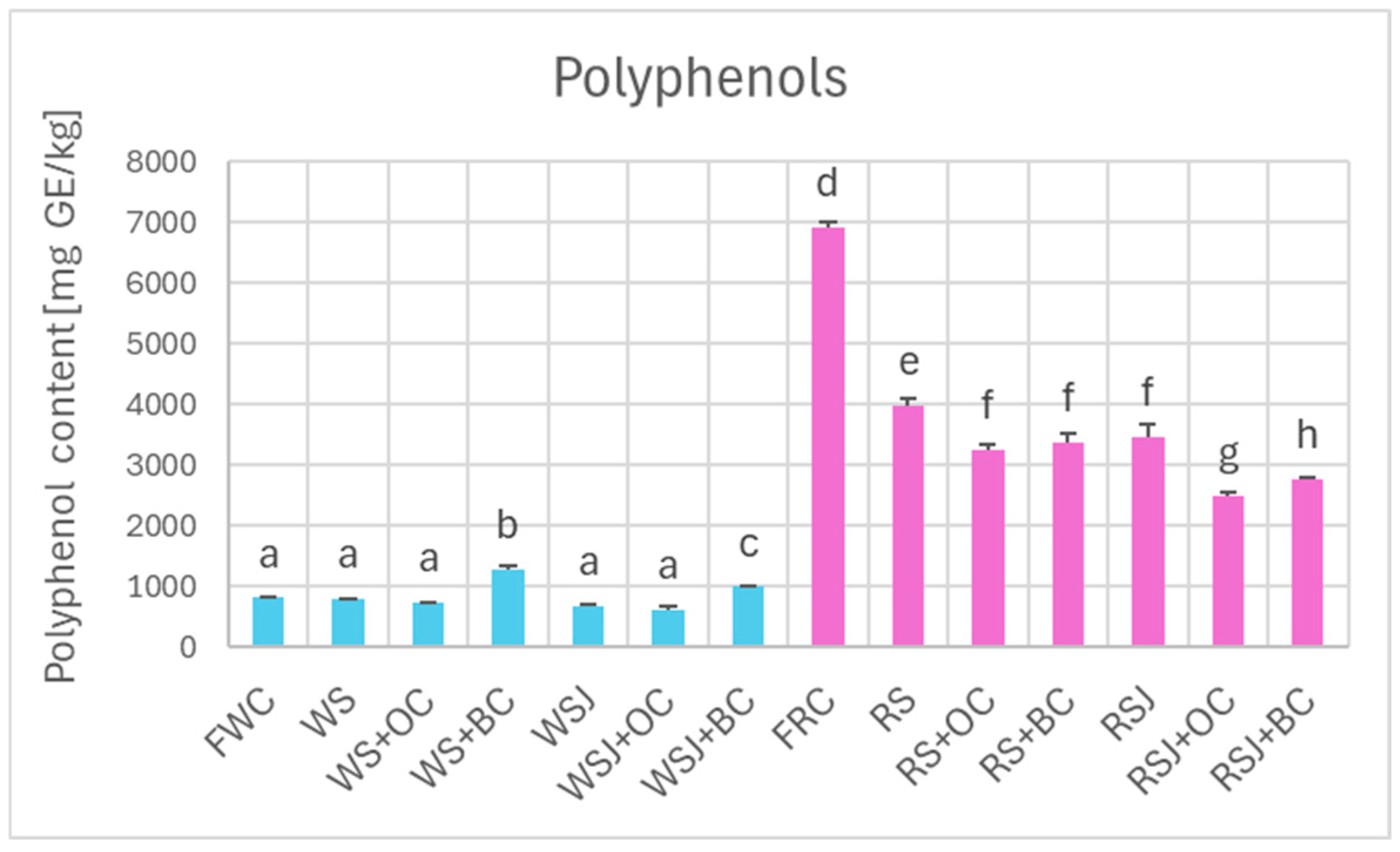
Task: Select the FWC x-axis label
Action: (242, 725)
